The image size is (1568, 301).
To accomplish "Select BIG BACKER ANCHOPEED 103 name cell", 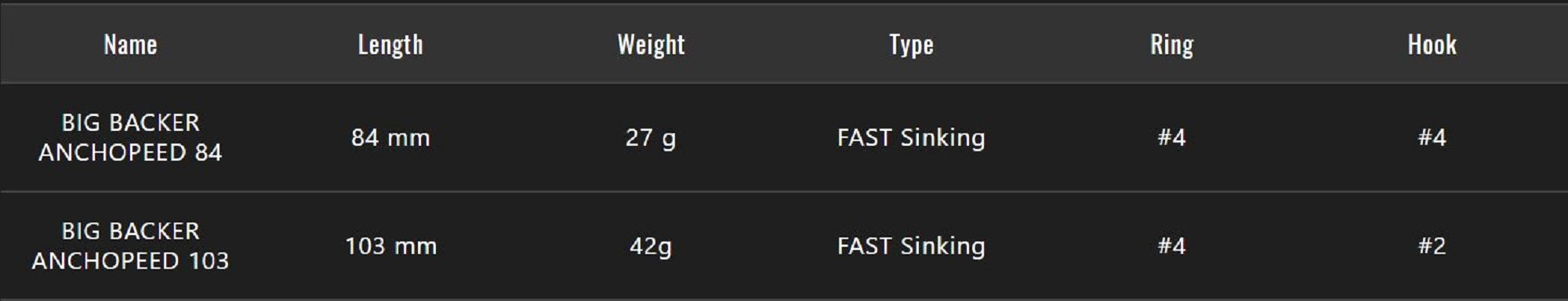I will click(x=130, y=245).
